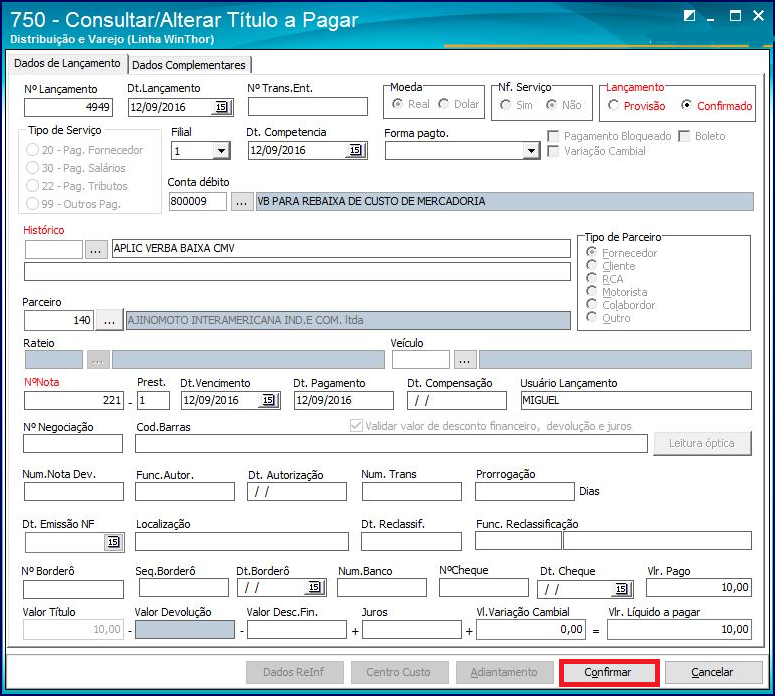Click the Nº Negociação field
Viewport: 775px width, 696px height.
coord(73,443)
